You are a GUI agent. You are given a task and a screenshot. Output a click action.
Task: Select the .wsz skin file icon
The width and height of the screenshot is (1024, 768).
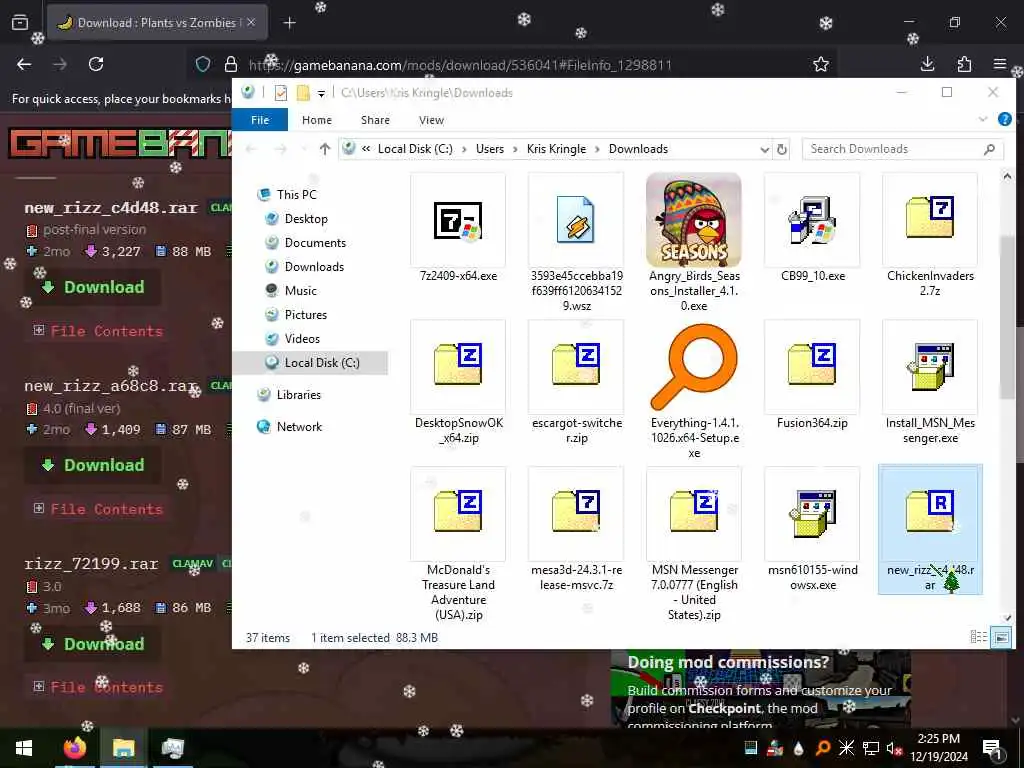(x=575, y=220)
